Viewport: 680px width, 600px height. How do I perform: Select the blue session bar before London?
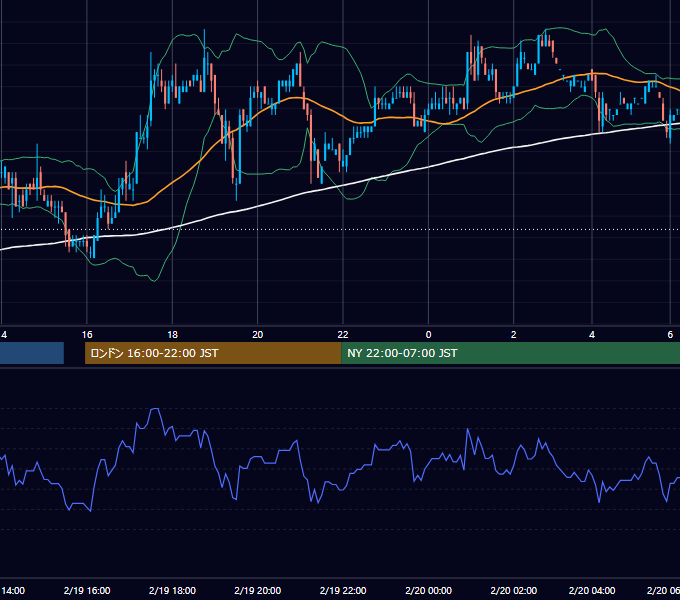[x=32, y=353]
